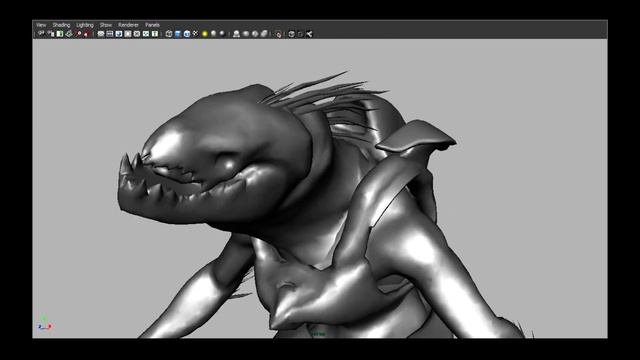Open the Show menu
640x360 pixels.
[x=106, y=25]
